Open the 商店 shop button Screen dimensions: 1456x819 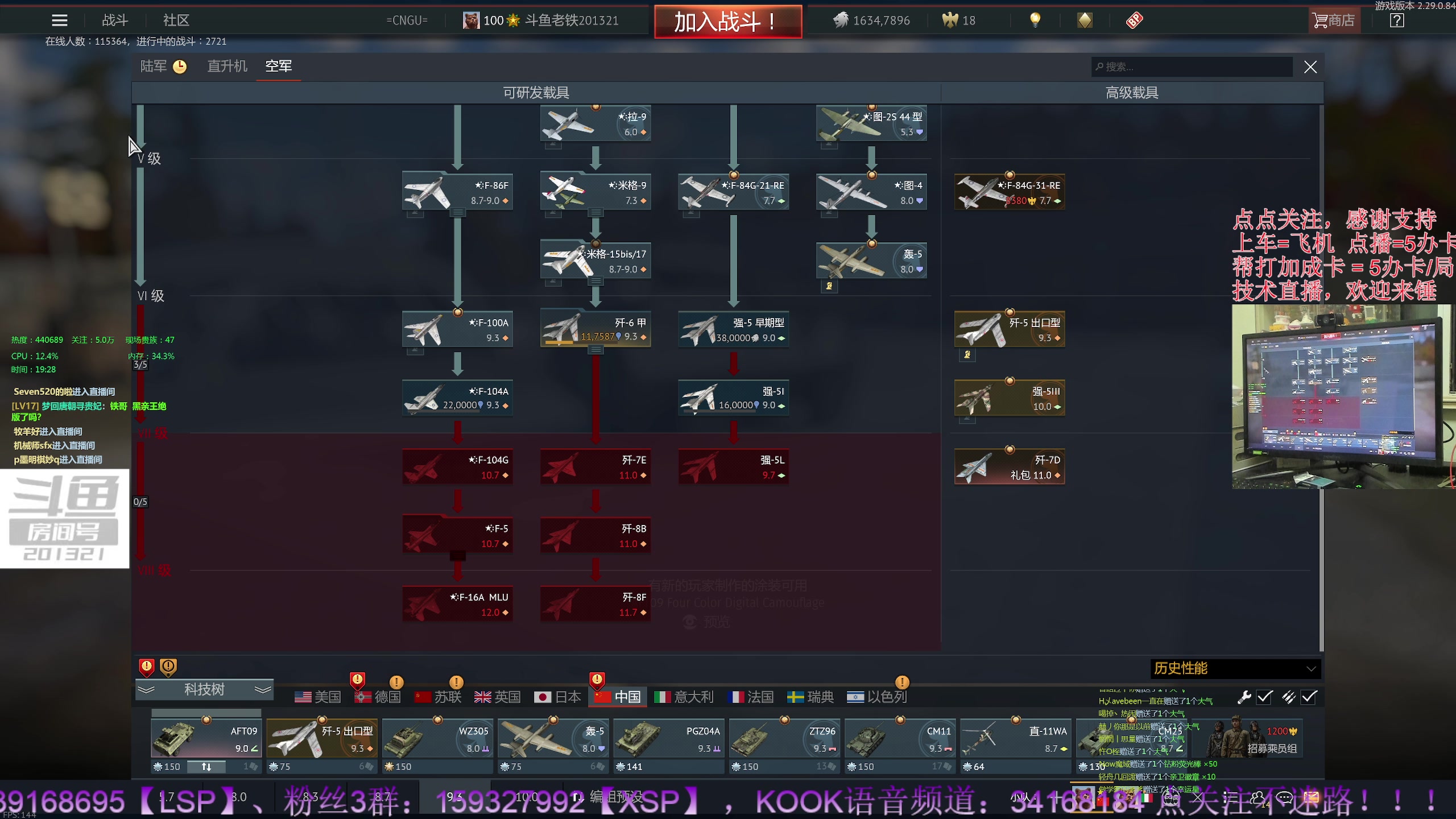point(1334,20)
